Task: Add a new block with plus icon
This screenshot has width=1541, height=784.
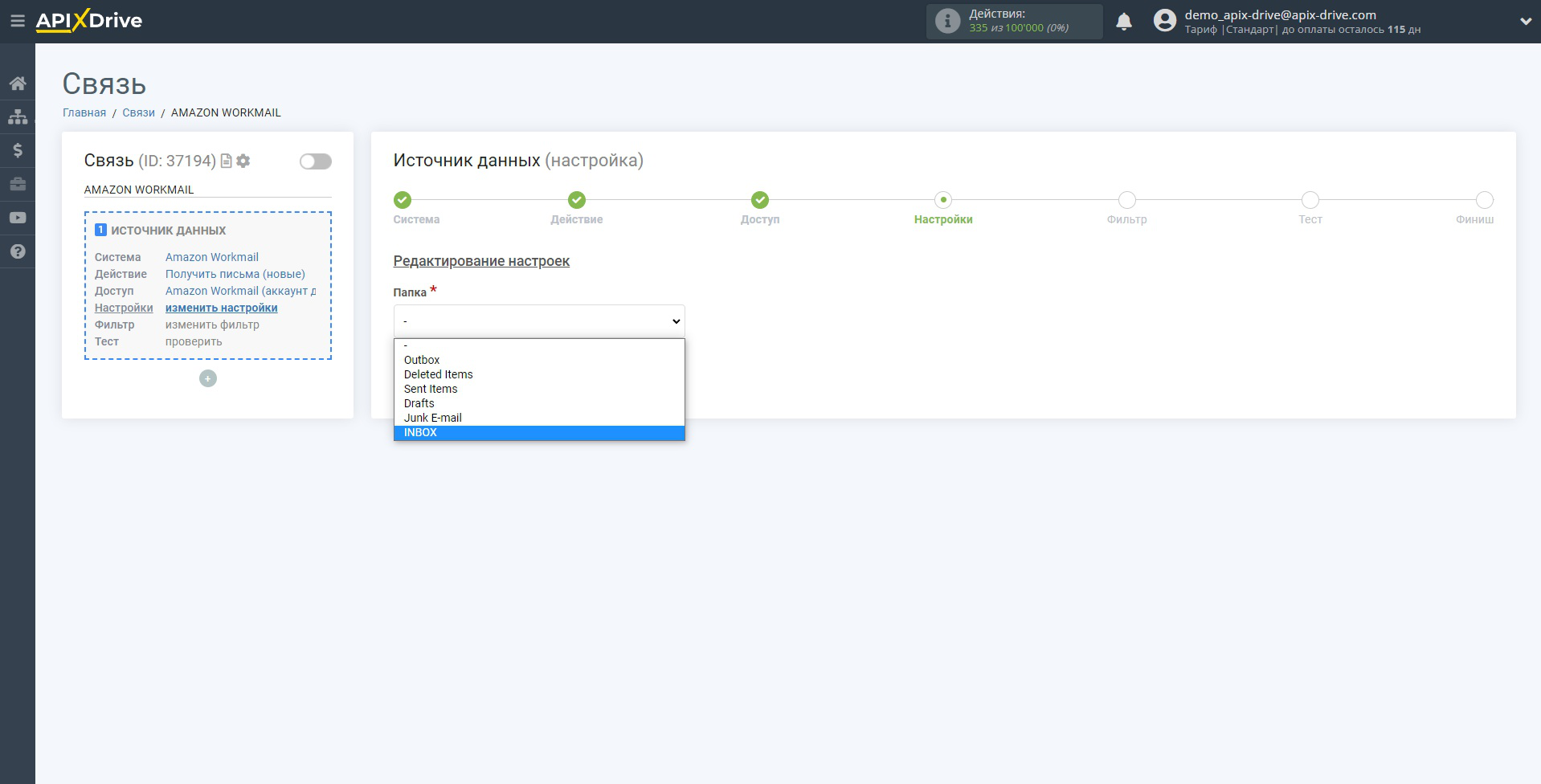Action: [x=208, y=378]
